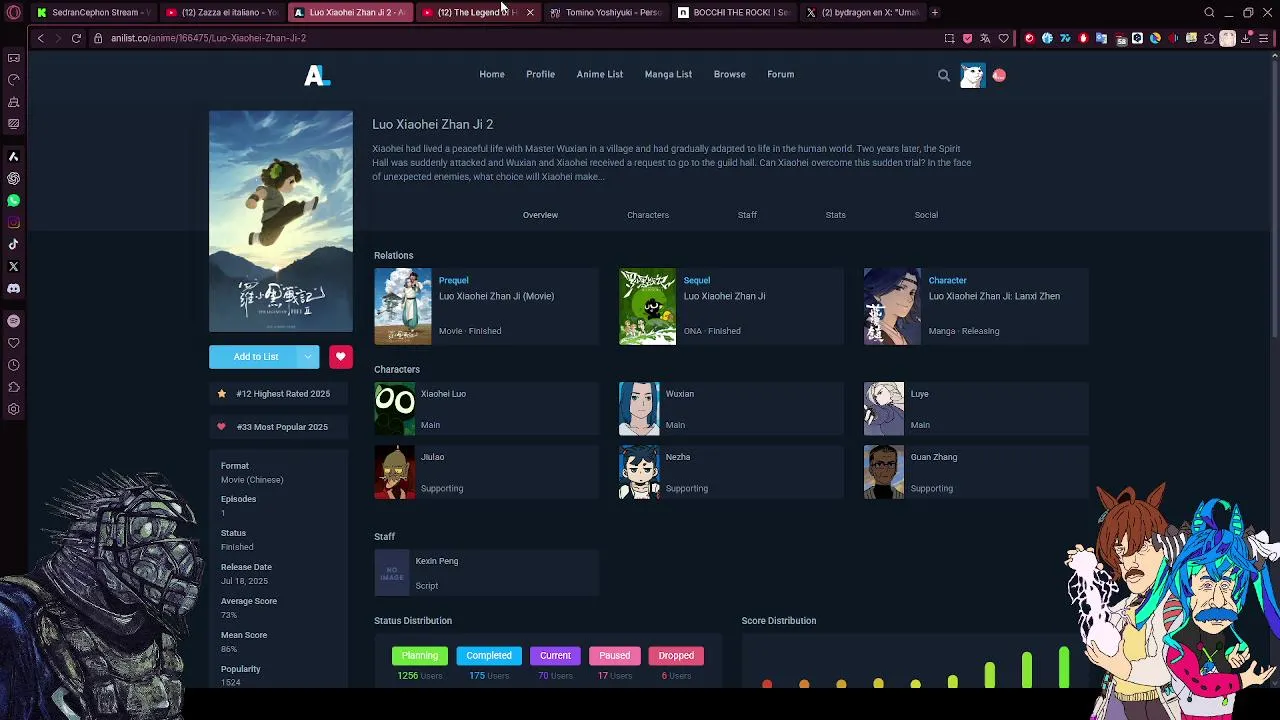Screen dimensions: 1280x720
Task: Open the Luo Xiaohei Zhan Ji (Movie) prequel
Action: (486, 306)
